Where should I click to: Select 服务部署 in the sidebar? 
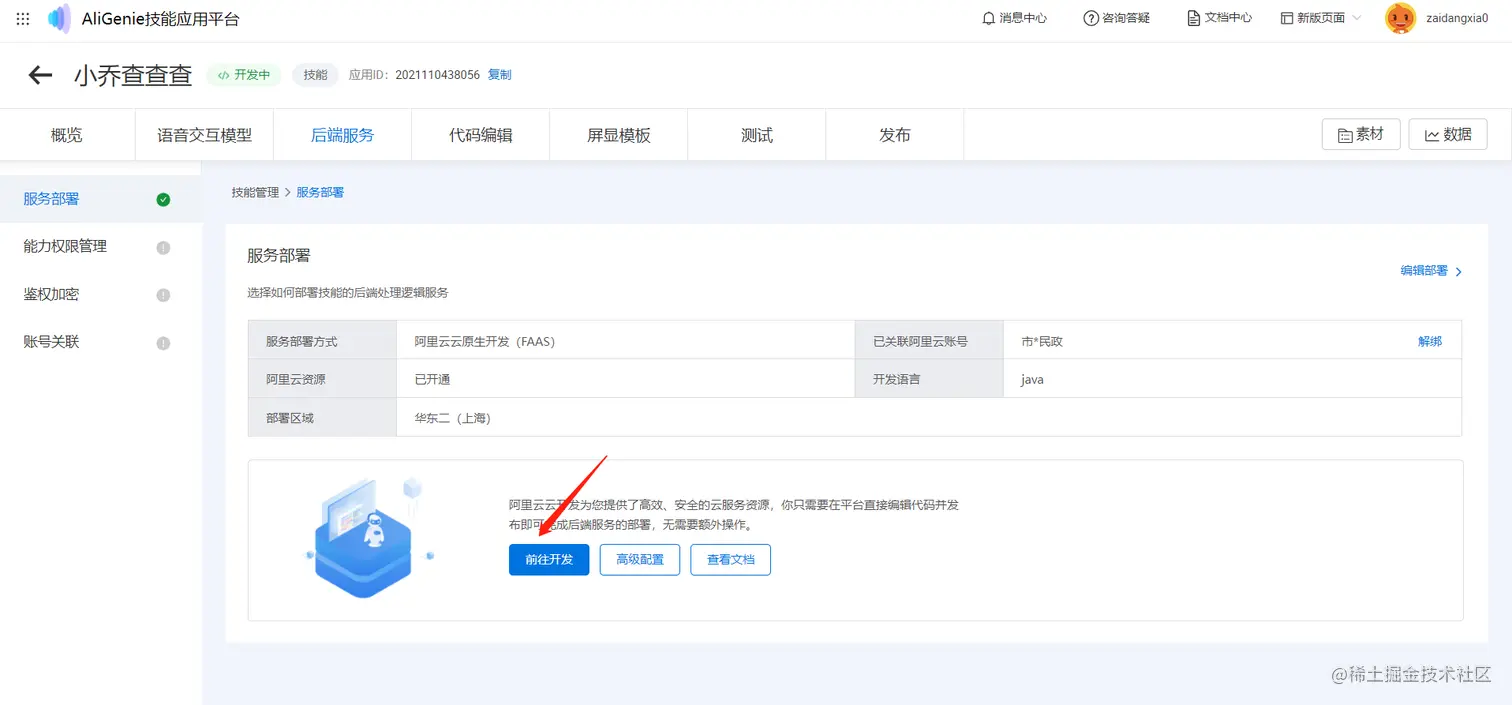pos(100,199)
